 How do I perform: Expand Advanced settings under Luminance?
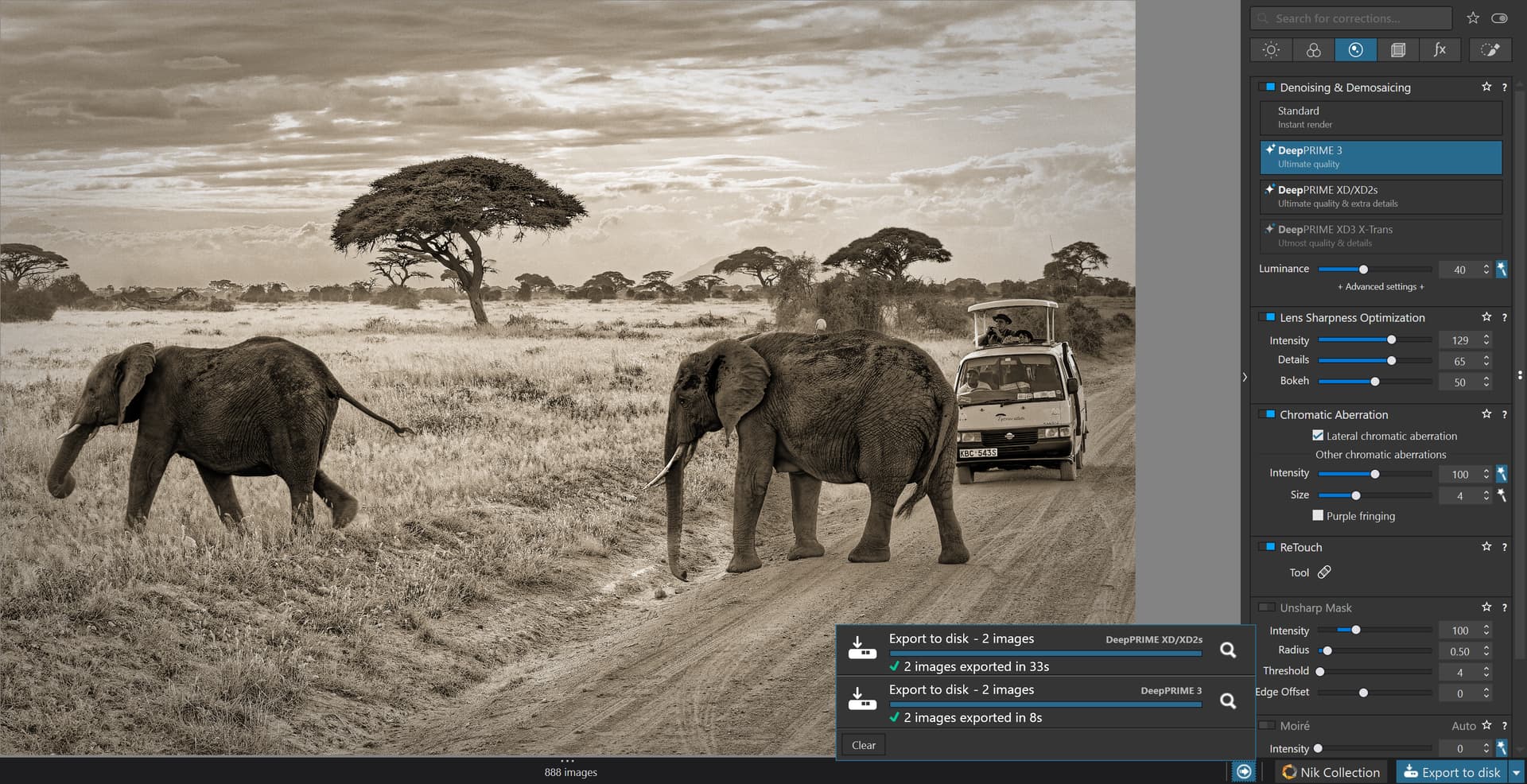[x=1381, y=287]
